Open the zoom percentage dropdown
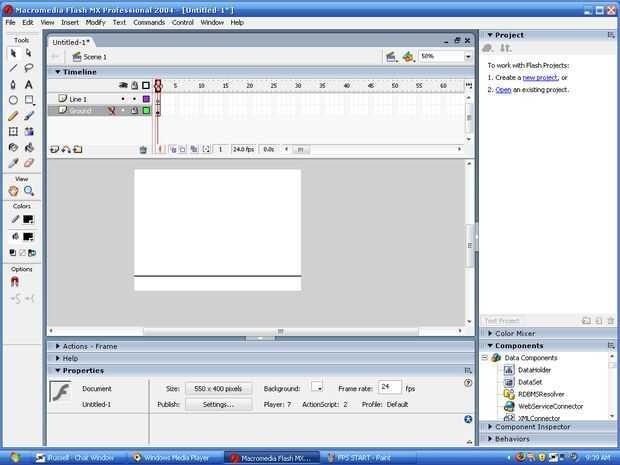The width and height of the screenshot is (620, 465). click(468, 57)
